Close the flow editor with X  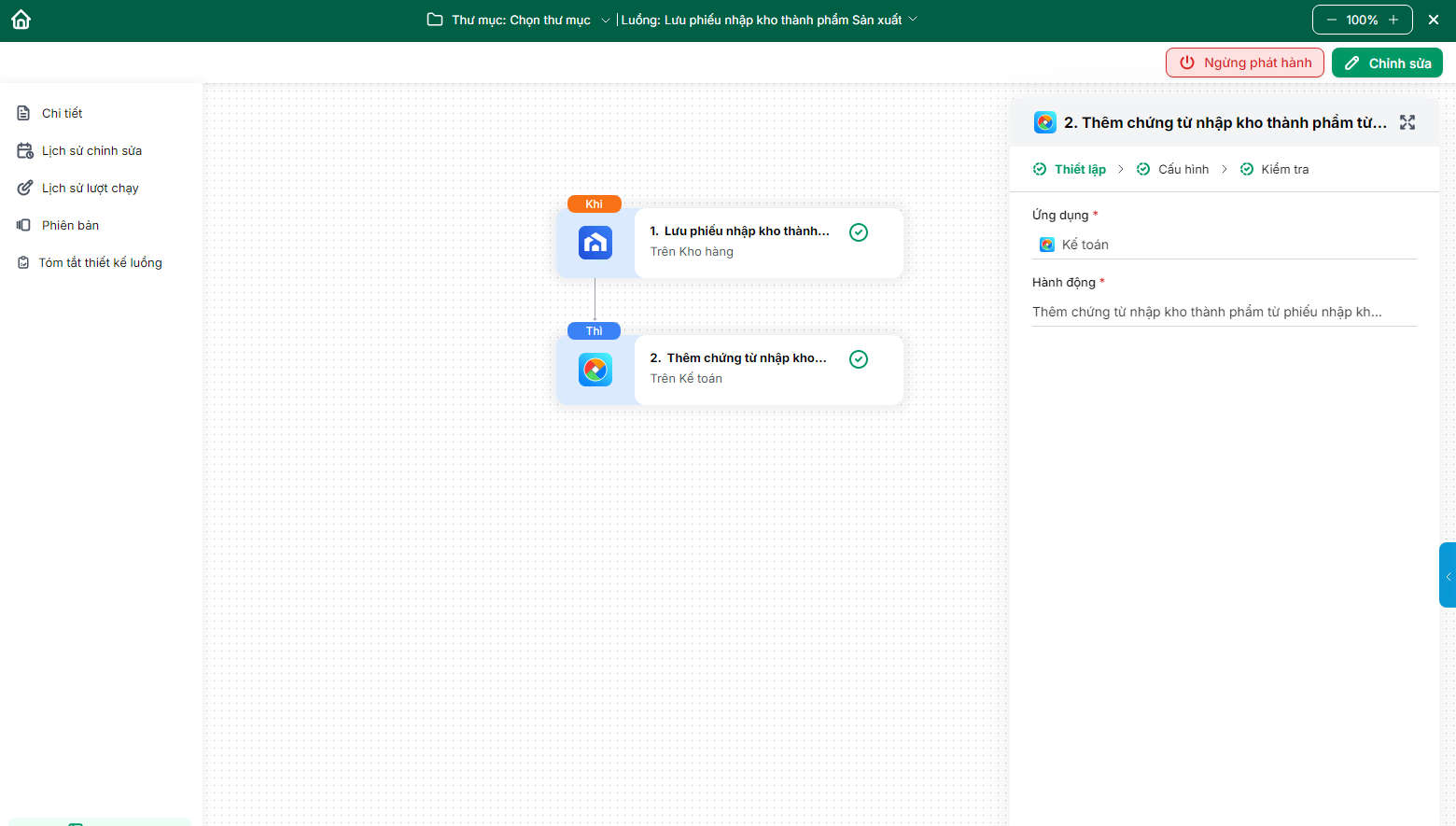click(1434, 20)
